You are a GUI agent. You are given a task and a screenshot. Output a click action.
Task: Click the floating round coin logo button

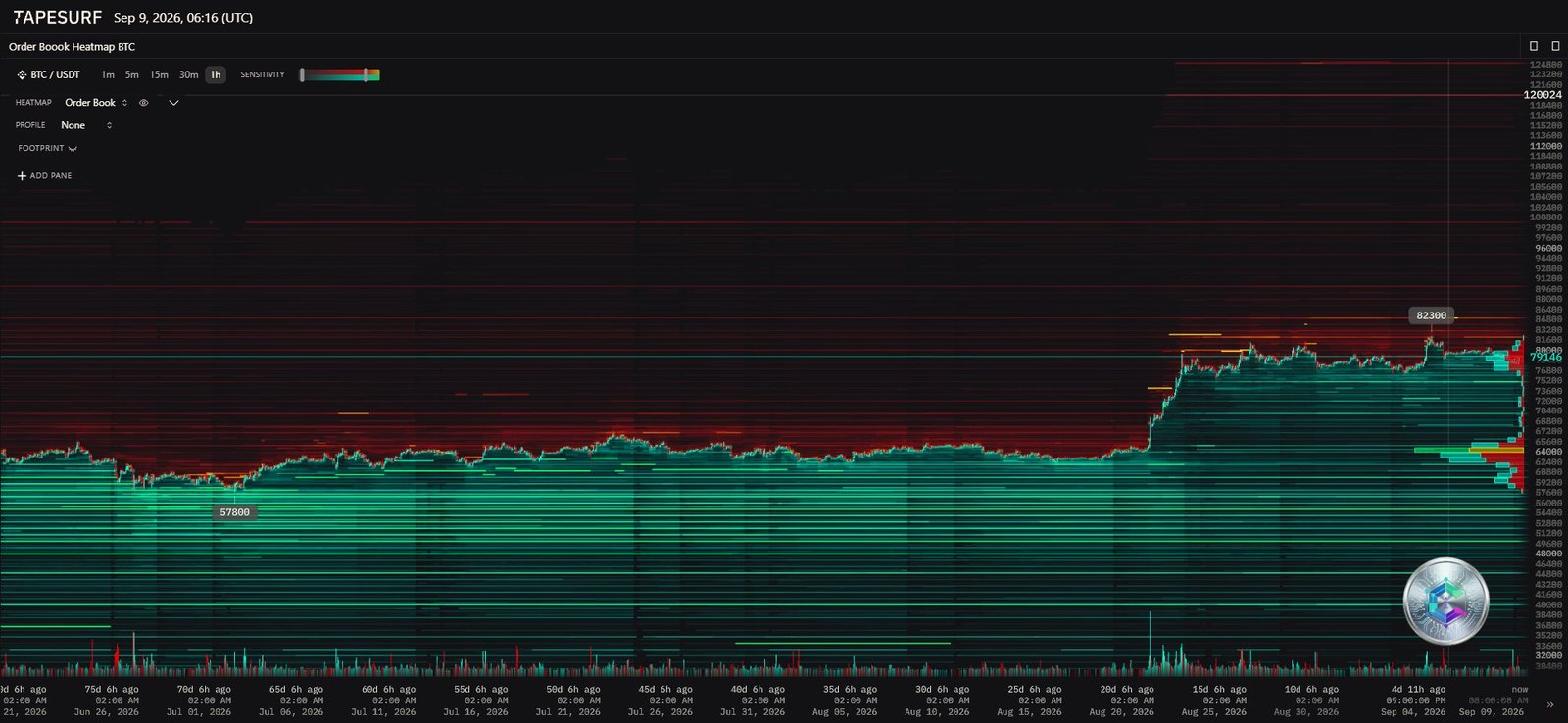coord(1445,601)
